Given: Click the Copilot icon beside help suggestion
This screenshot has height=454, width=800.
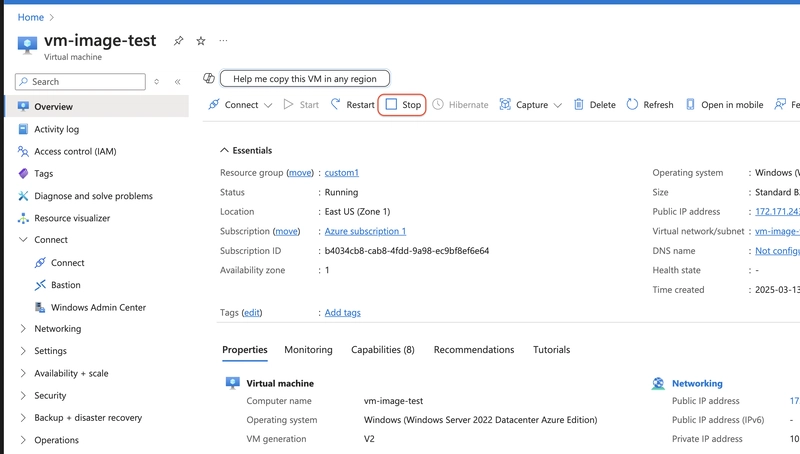Looking at the screenshot, I should click(209, 78).
